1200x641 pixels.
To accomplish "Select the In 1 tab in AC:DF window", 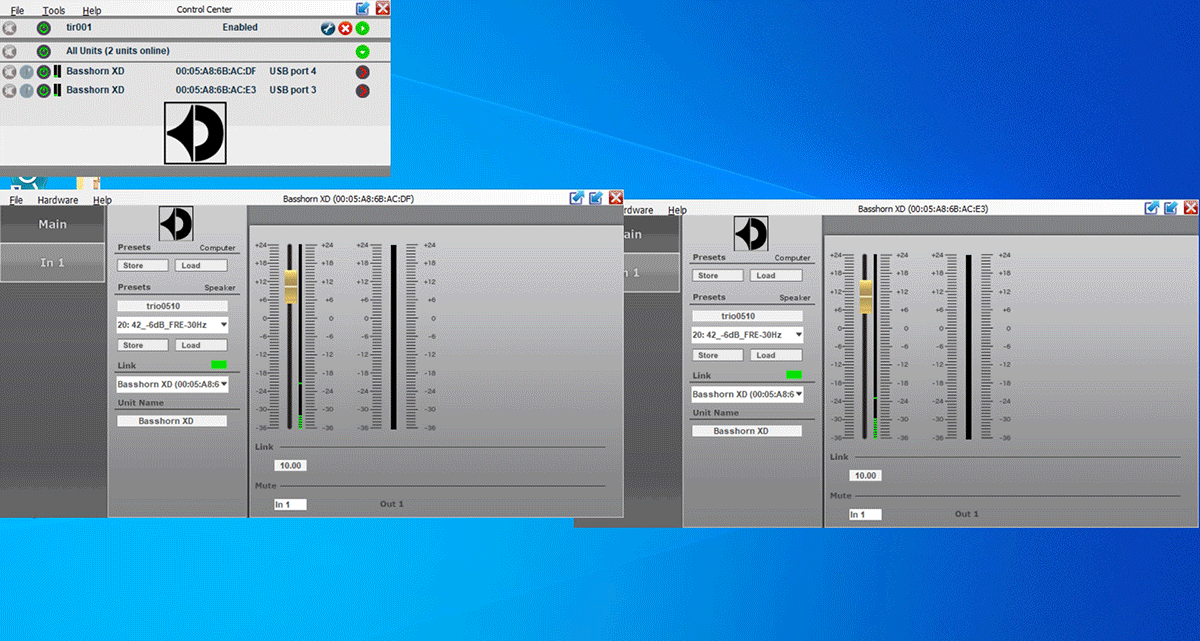I will [x=52, y=263].
